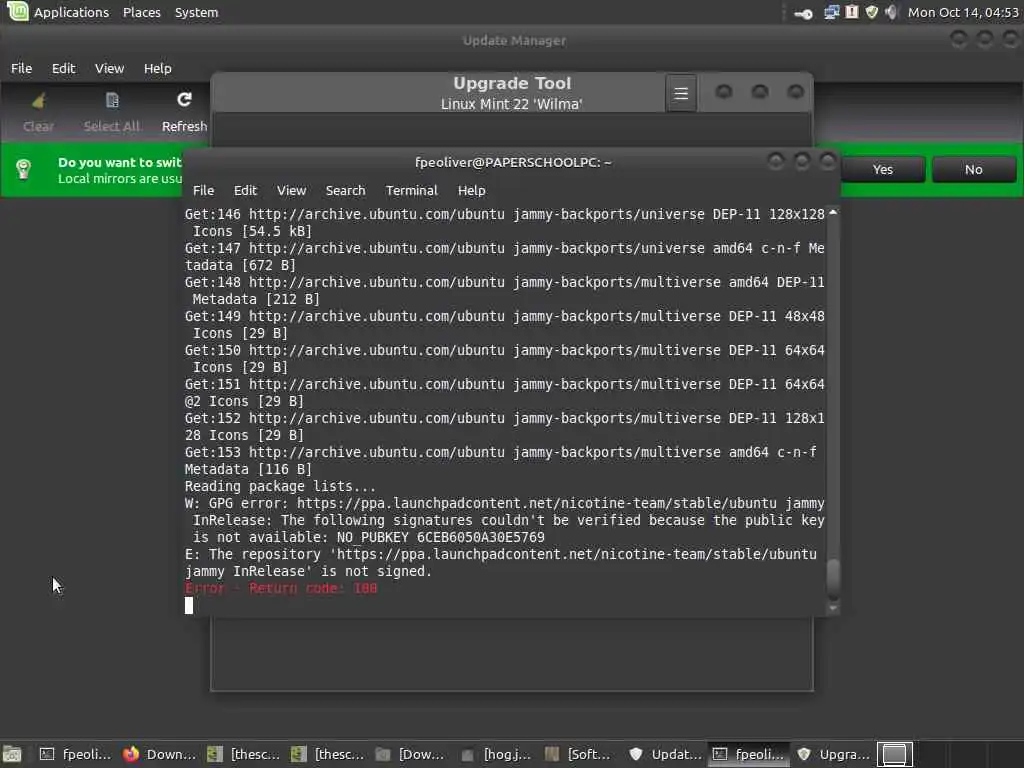This screenshot has height=768, width=1024.
Task: Click the "Linux Mint 22 'Wilma'" subtitle
Action: click(x=511, y=104)
